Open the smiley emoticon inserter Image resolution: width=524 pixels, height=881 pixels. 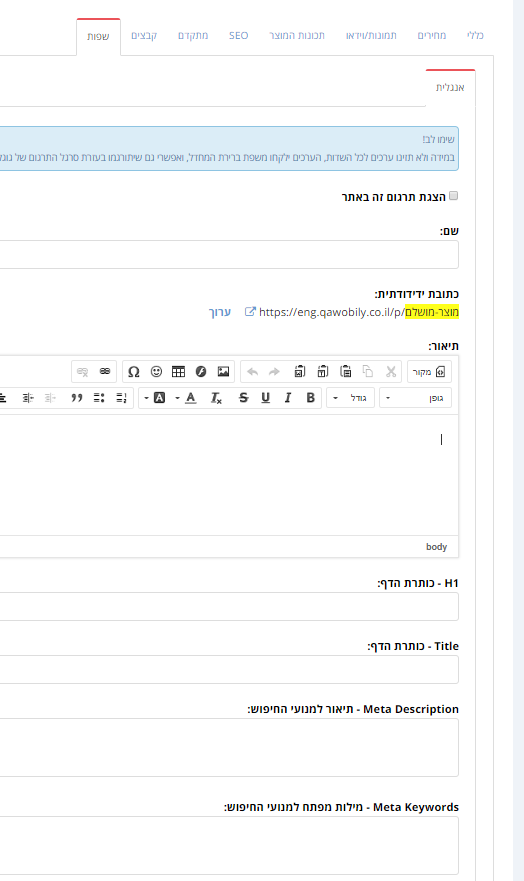click(156, 371)
